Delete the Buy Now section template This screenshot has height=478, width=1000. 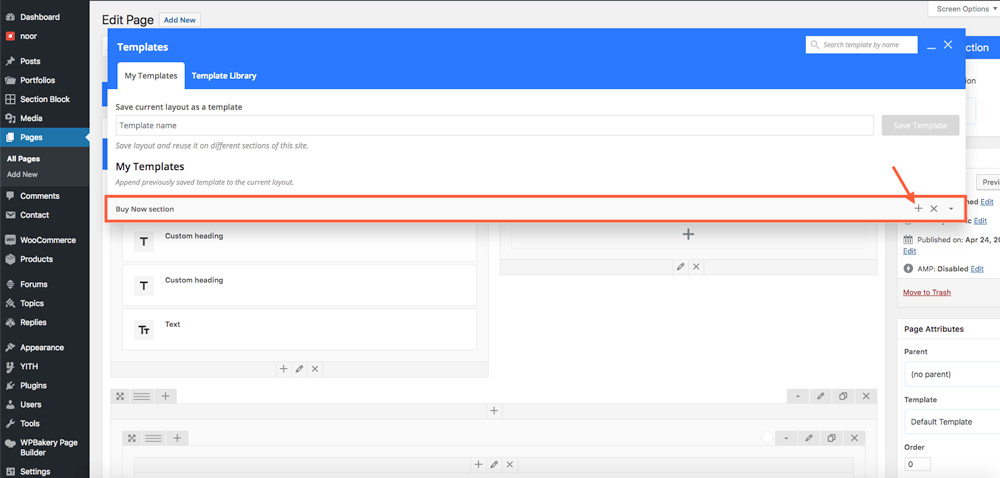[934, 208]
